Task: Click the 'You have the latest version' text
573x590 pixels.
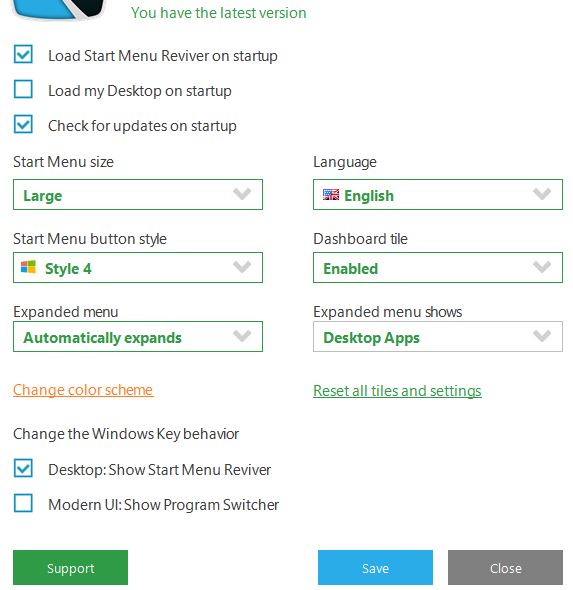Action: coord(219,13)
